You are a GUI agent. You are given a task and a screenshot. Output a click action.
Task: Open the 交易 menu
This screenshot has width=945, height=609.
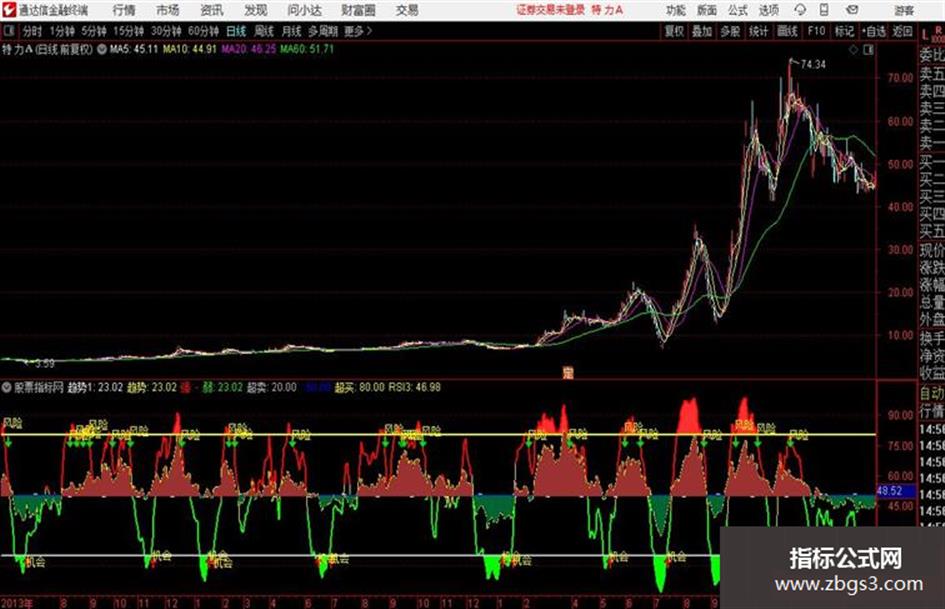point(407,10)
